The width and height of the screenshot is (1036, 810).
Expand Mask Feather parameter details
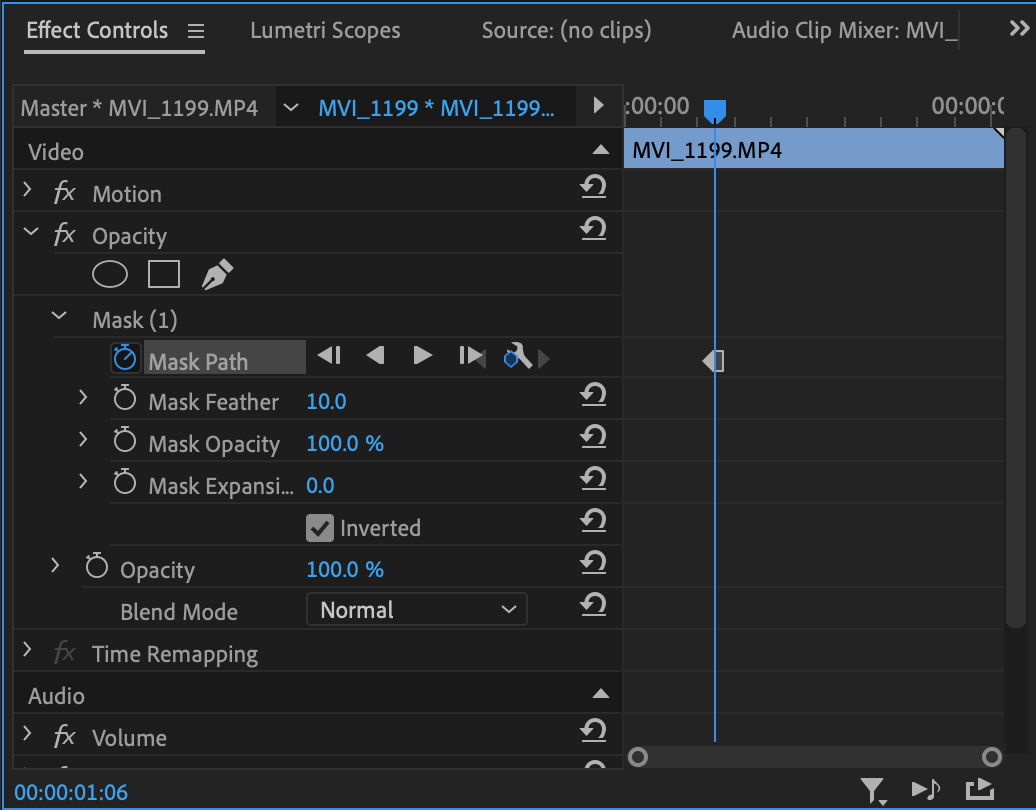[x=83, y=397]
